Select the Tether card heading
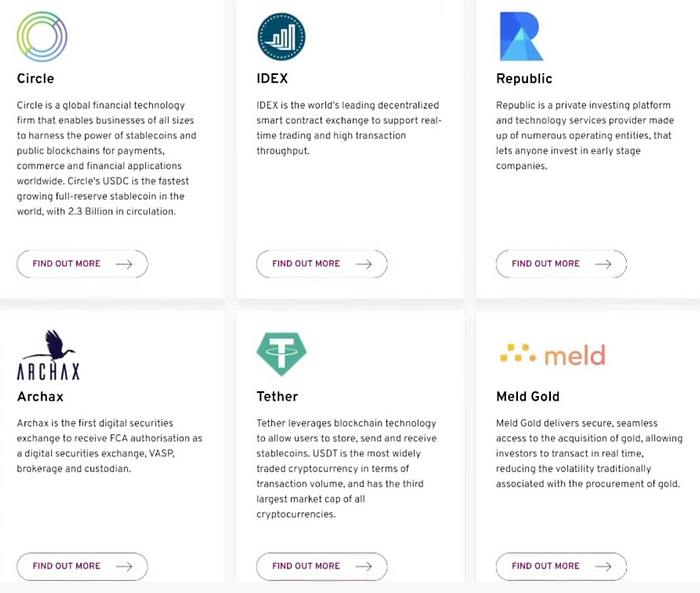This screenshot has height=593, width=700. (277, 397)
